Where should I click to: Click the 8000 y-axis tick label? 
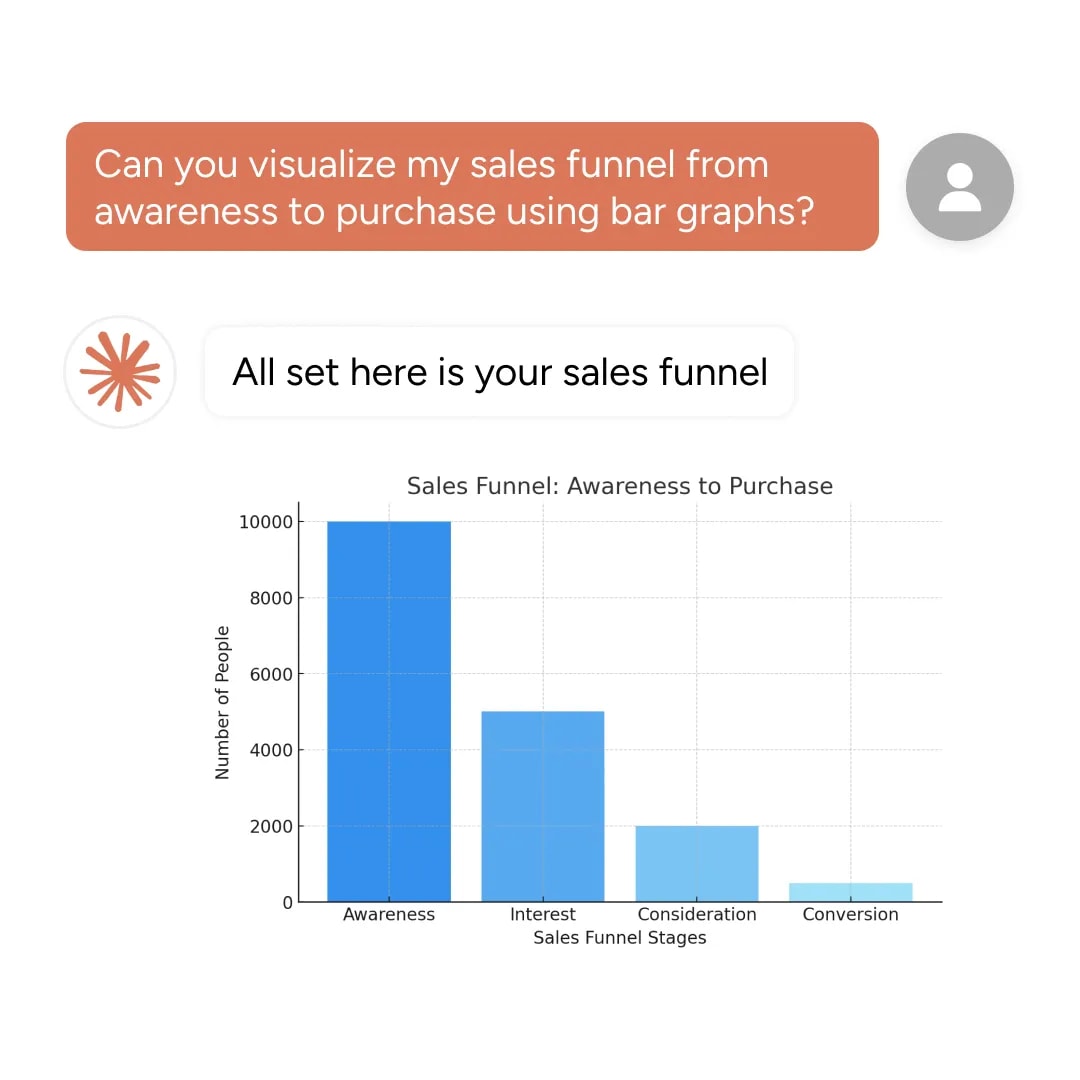pyautogui.click(x=271, y=598)
